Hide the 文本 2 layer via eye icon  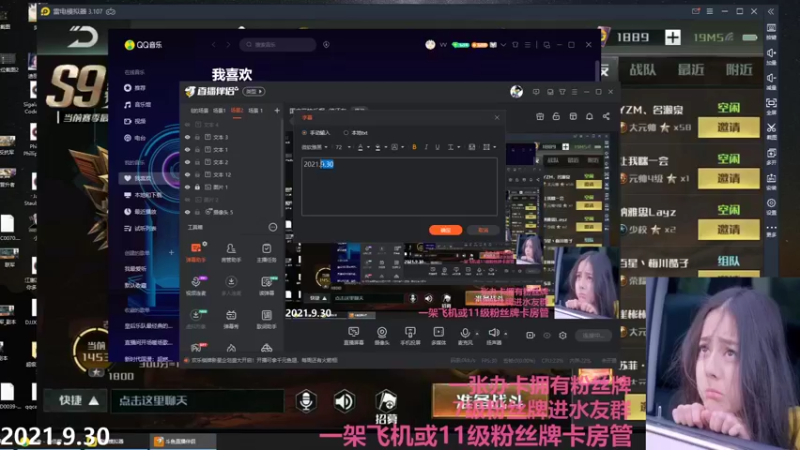pyautogui.click(x=187, y=162)
